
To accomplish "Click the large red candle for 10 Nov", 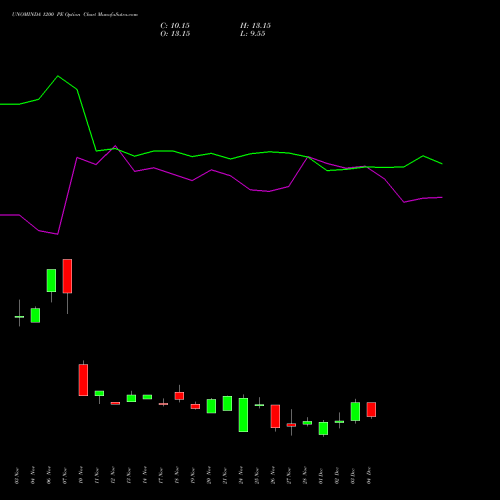I will point(83,380).
